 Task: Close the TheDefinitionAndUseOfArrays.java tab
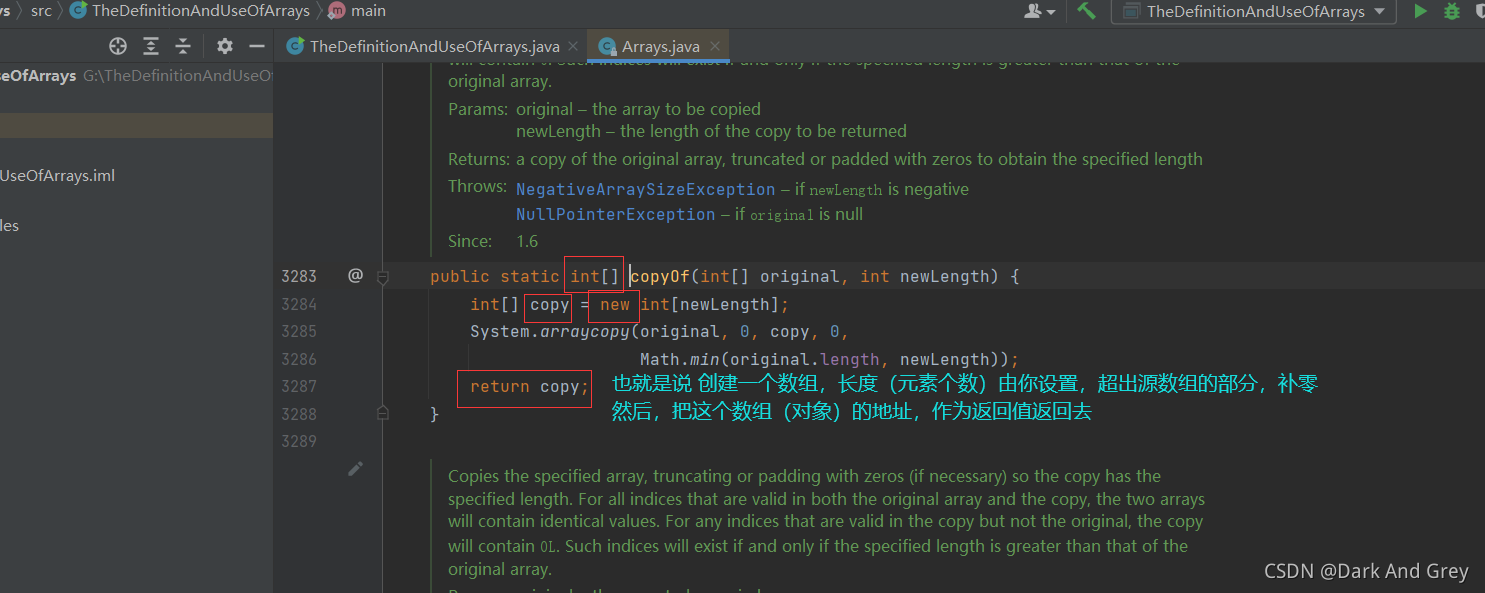(x=572, y=47)
